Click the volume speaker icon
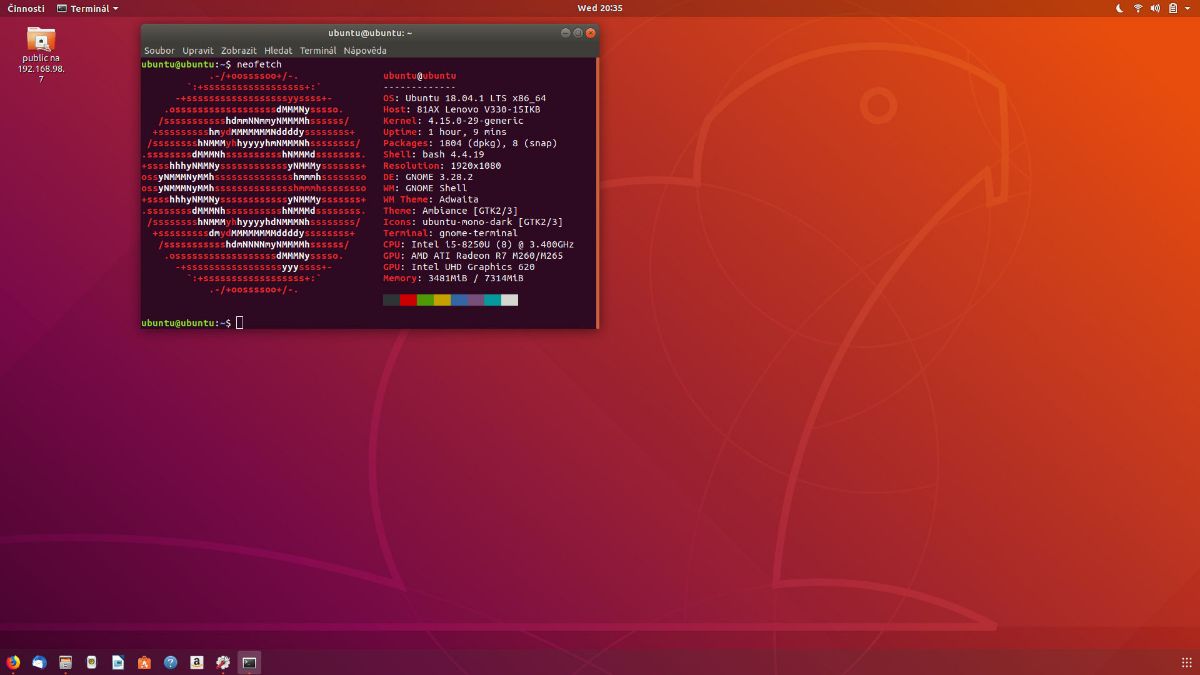 [x=1156, y=8]
